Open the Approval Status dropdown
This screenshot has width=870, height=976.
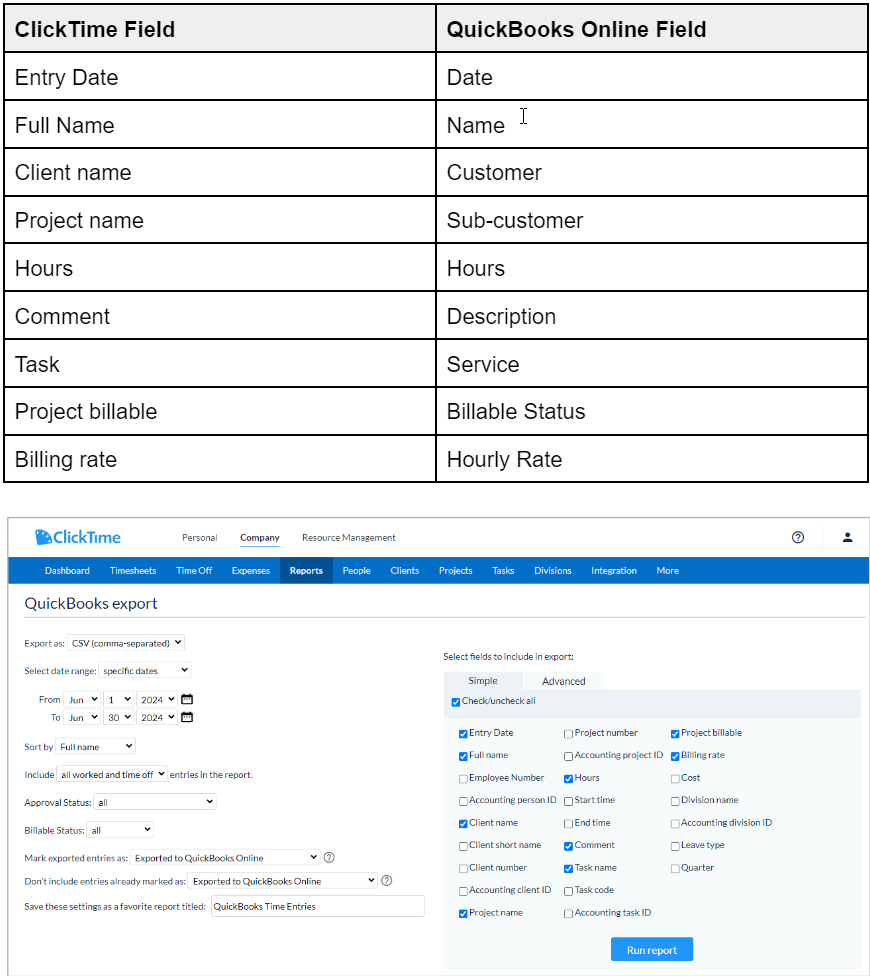[x=154, y=802]
